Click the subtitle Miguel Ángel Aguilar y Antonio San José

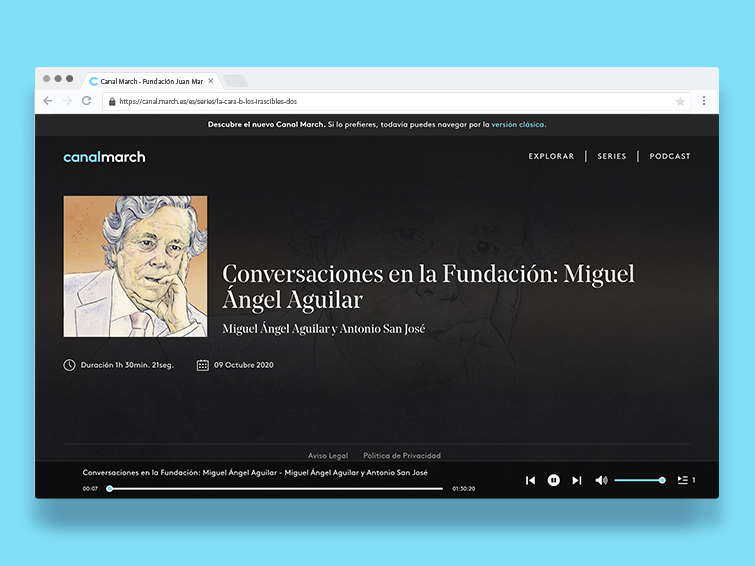coord(324,329)
